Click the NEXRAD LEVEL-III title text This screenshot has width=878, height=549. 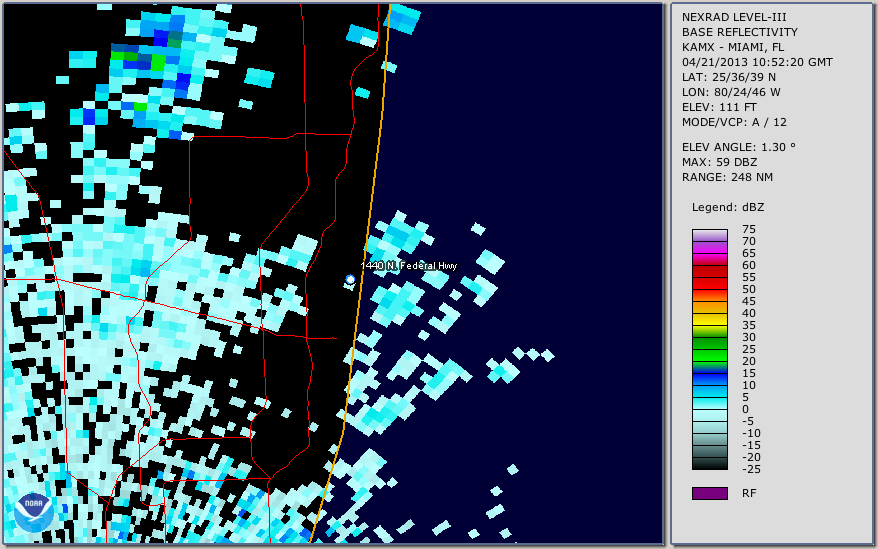tap(734, 17)
